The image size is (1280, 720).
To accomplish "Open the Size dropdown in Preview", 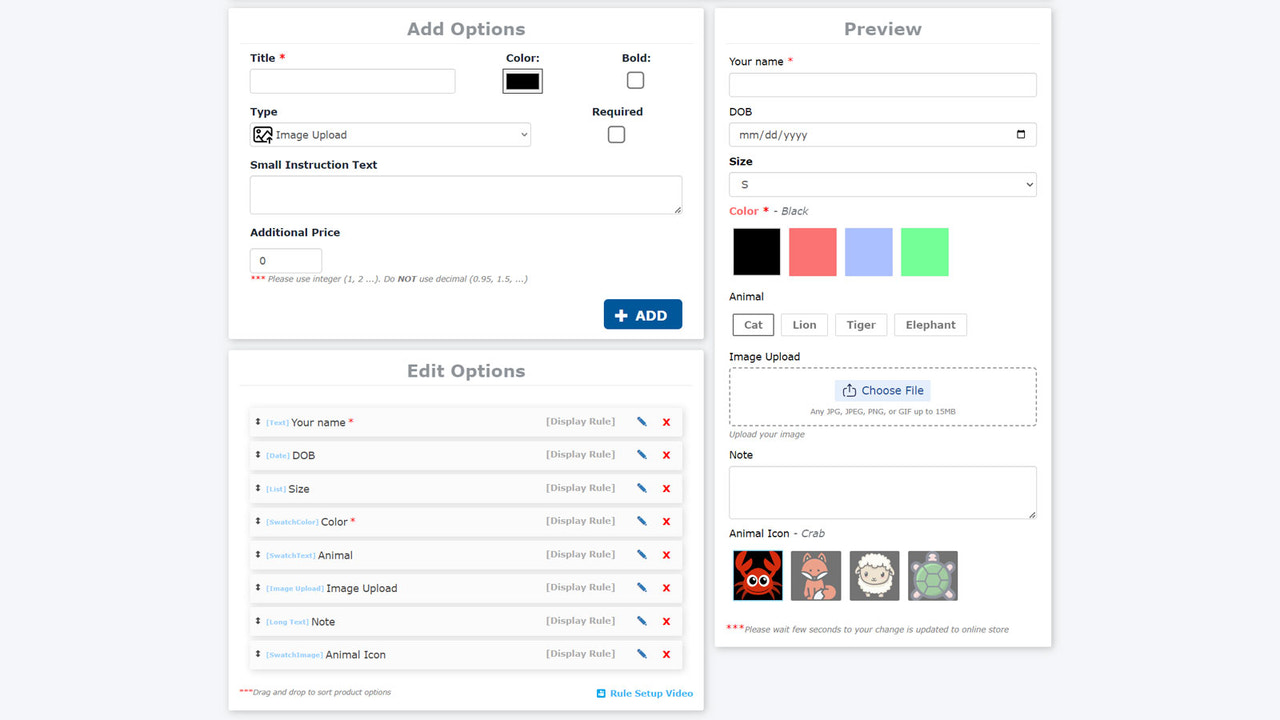I will (882, 184).
